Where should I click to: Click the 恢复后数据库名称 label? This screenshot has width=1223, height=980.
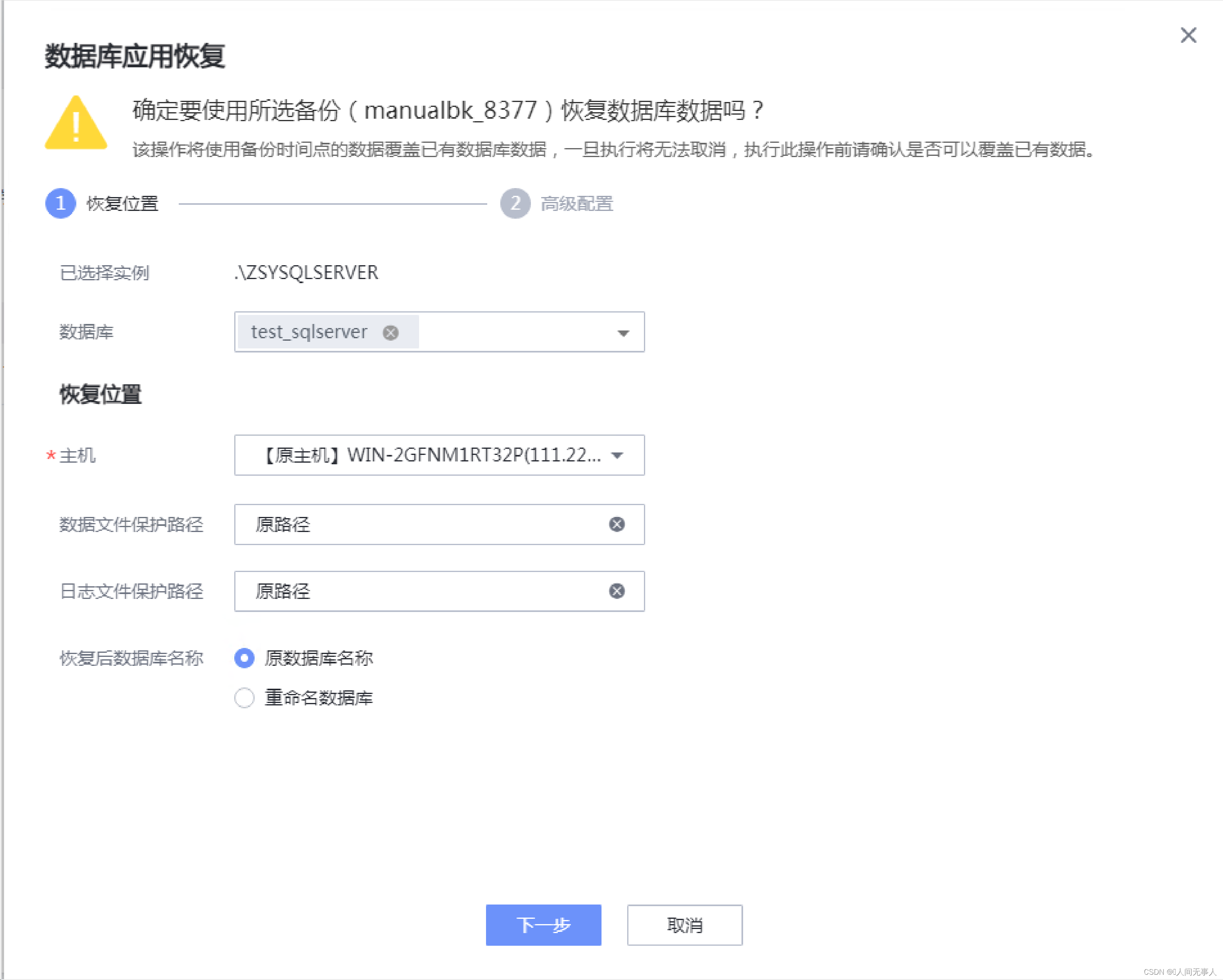pyautogui.click(x=131, y=658)
